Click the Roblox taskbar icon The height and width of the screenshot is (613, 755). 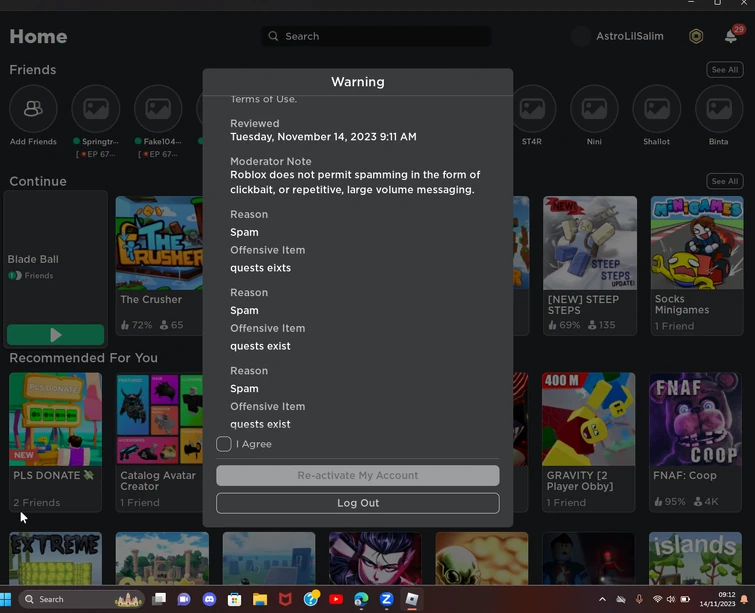pos(412,599)
